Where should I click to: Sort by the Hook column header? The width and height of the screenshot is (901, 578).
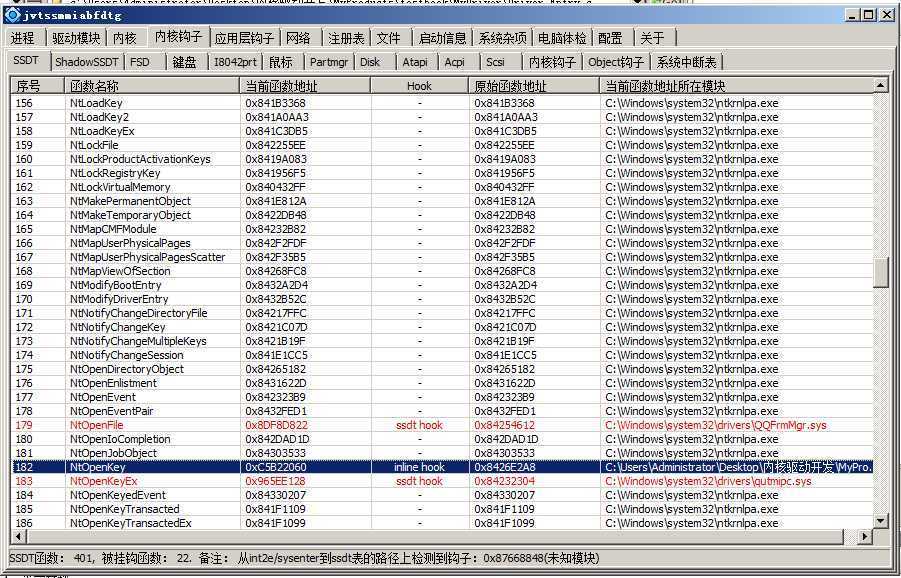tap(419, 86)
